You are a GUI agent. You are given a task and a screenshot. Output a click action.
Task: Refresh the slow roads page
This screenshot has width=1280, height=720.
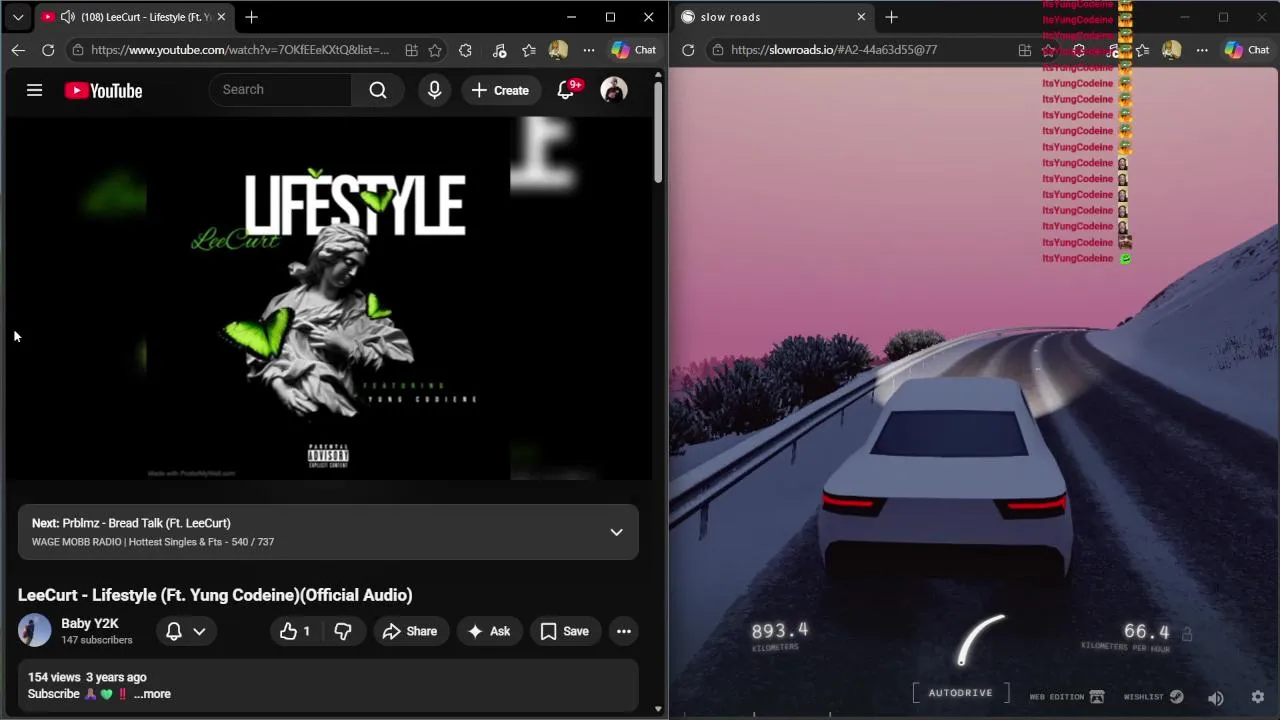tap(688, 50)
